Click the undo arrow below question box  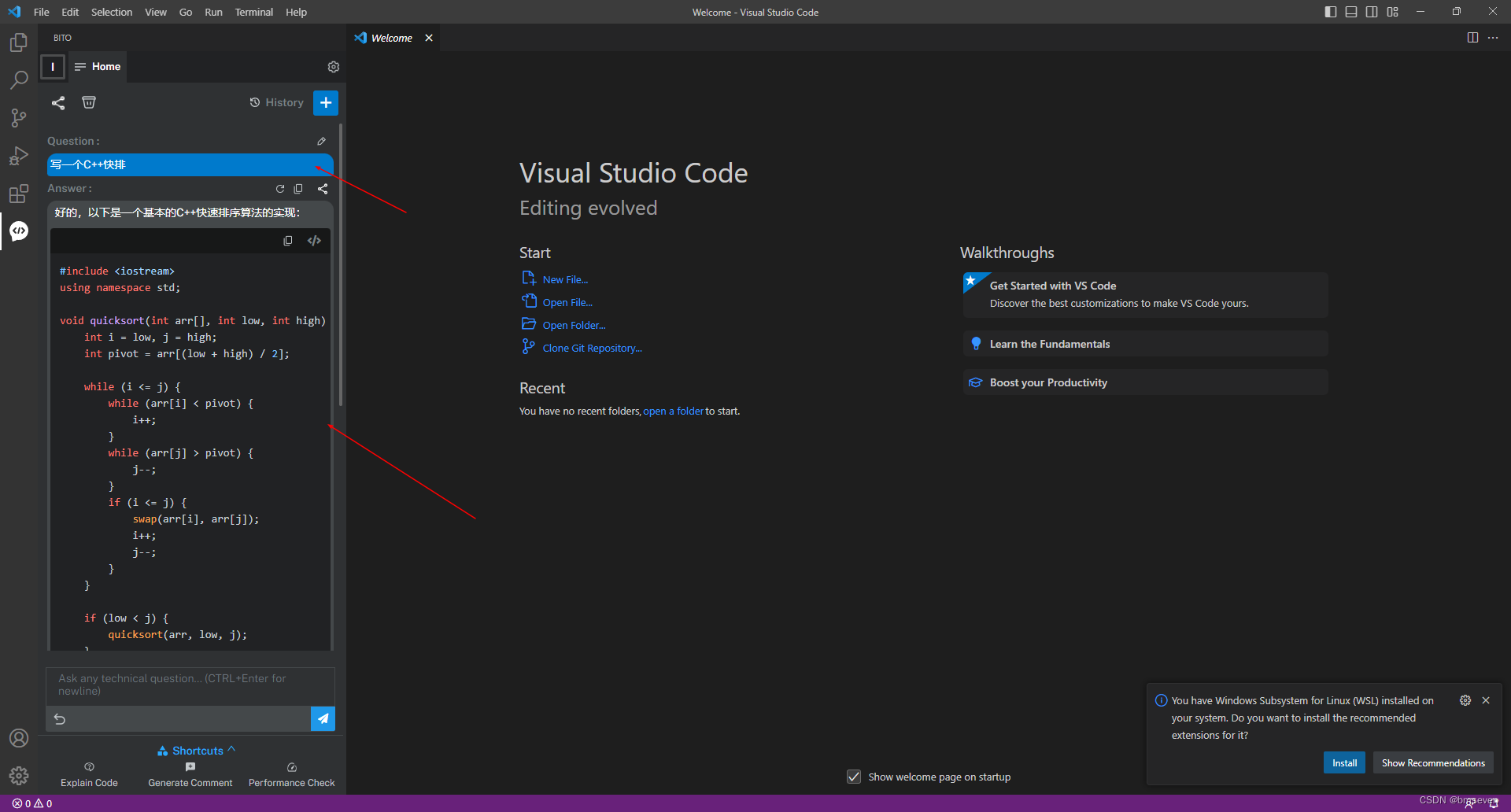pyautogui.click(x=60, y=719)
